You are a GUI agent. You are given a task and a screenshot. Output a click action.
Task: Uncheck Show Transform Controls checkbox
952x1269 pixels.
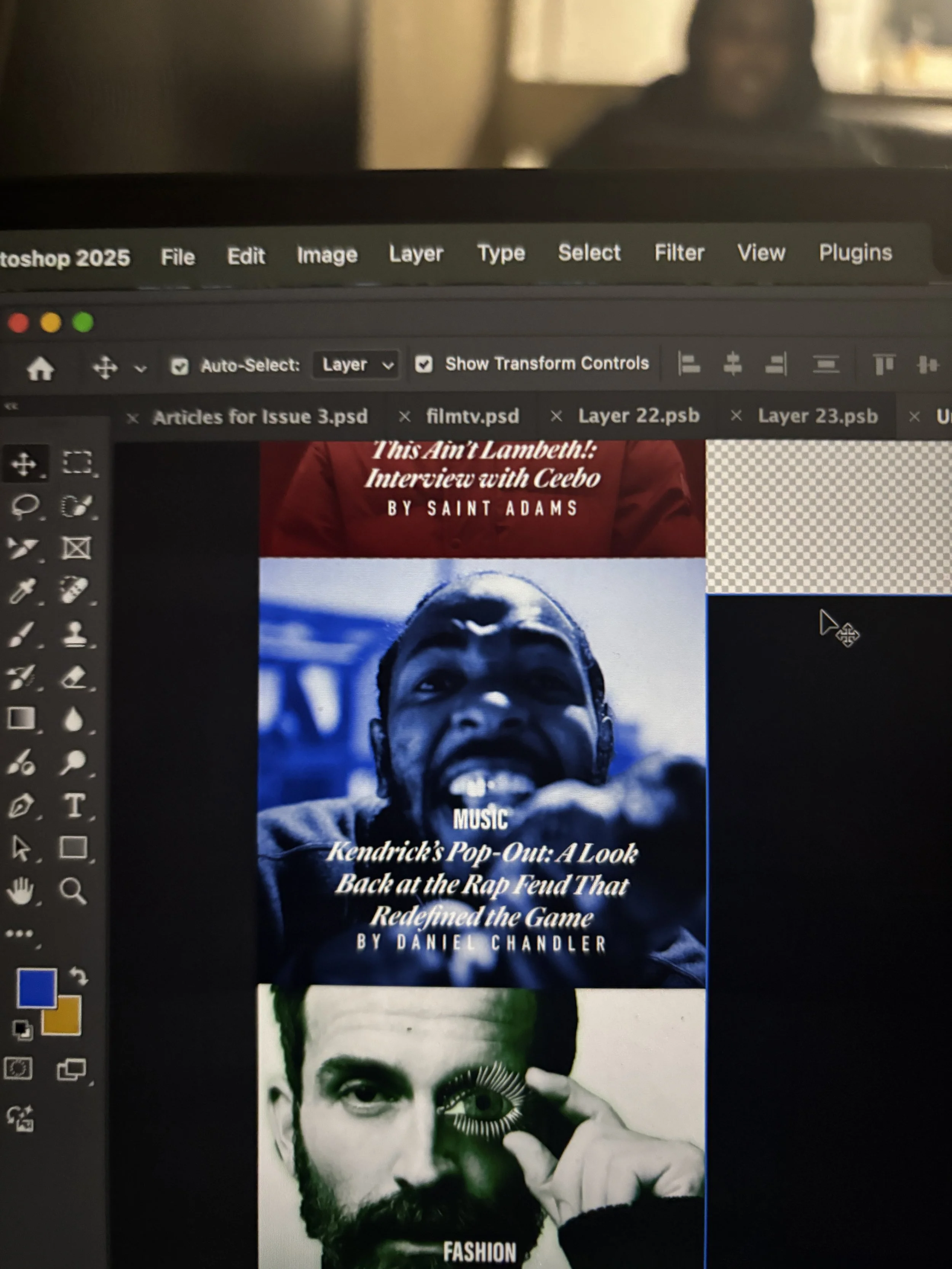pos(423,364)
